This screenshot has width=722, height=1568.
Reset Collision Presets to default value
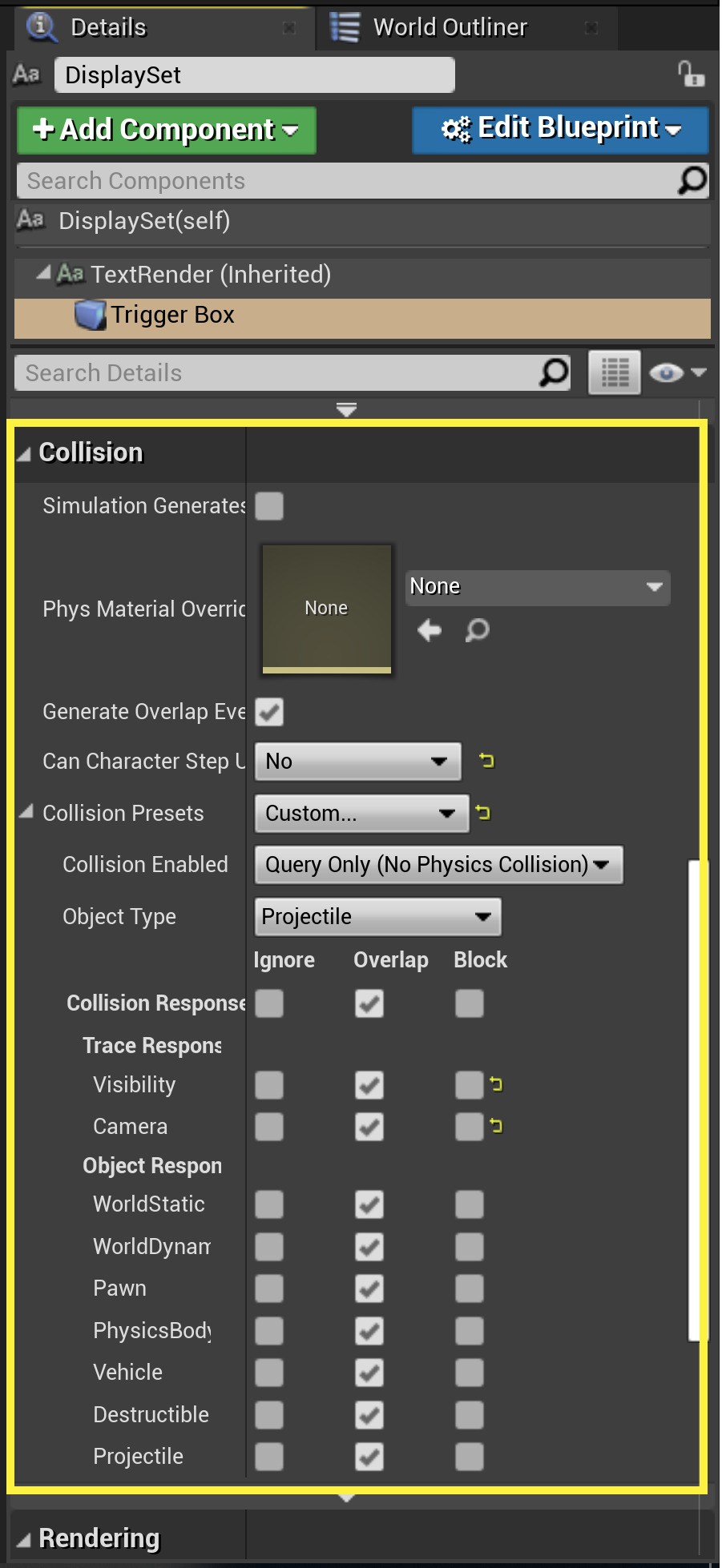pyautogui.click(x=482, y=813)
